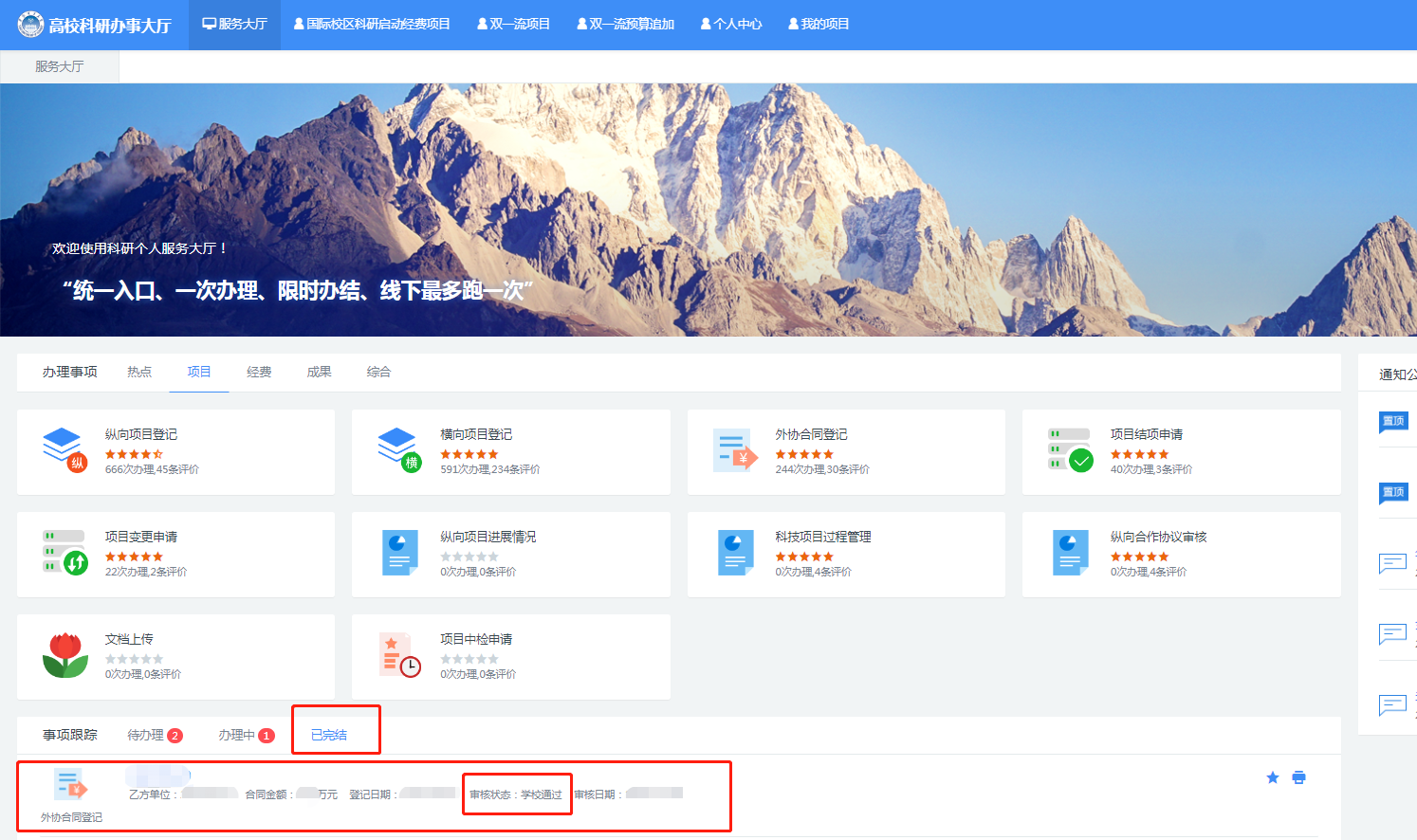Click the 纵向合作协议审核 link
The height and width of the screenshot is (840, 1417).
point(1158,537)
